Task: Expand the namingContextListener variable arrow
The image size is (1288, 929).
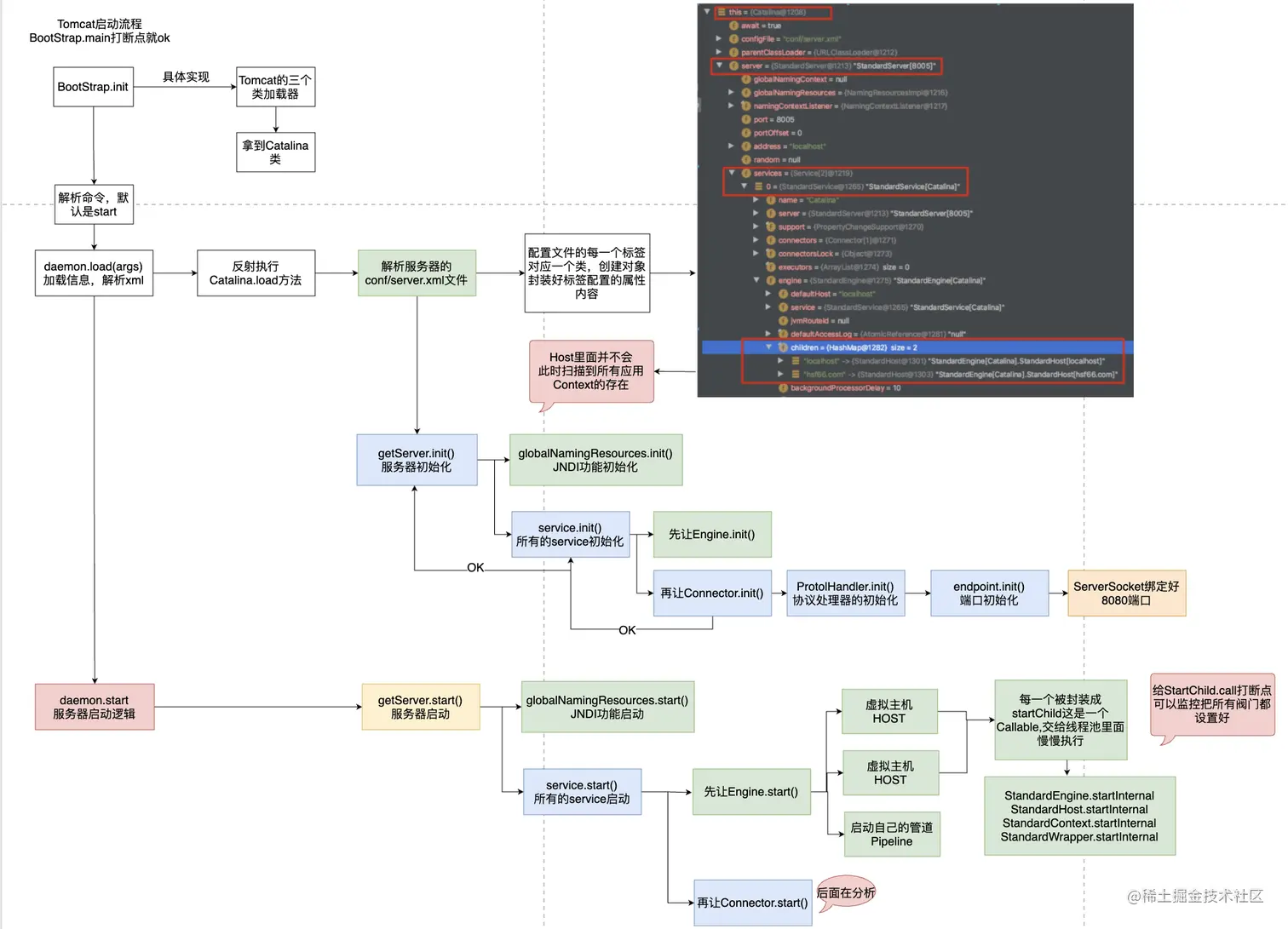Action: click(x=731, y=106)
